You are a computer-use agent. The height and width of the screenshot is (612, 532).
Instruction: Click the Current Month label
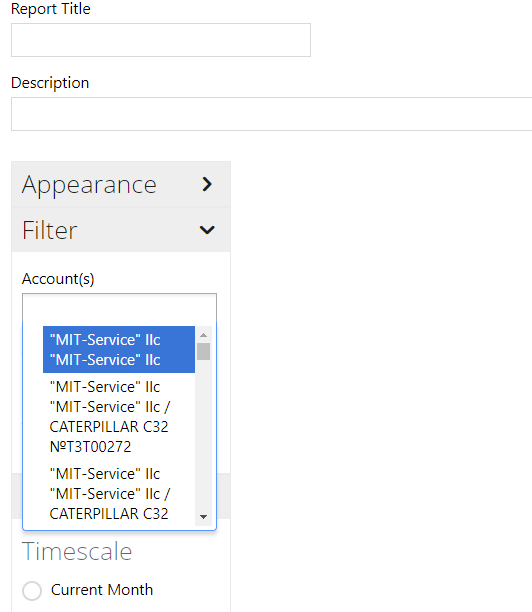tap(102, 590)
